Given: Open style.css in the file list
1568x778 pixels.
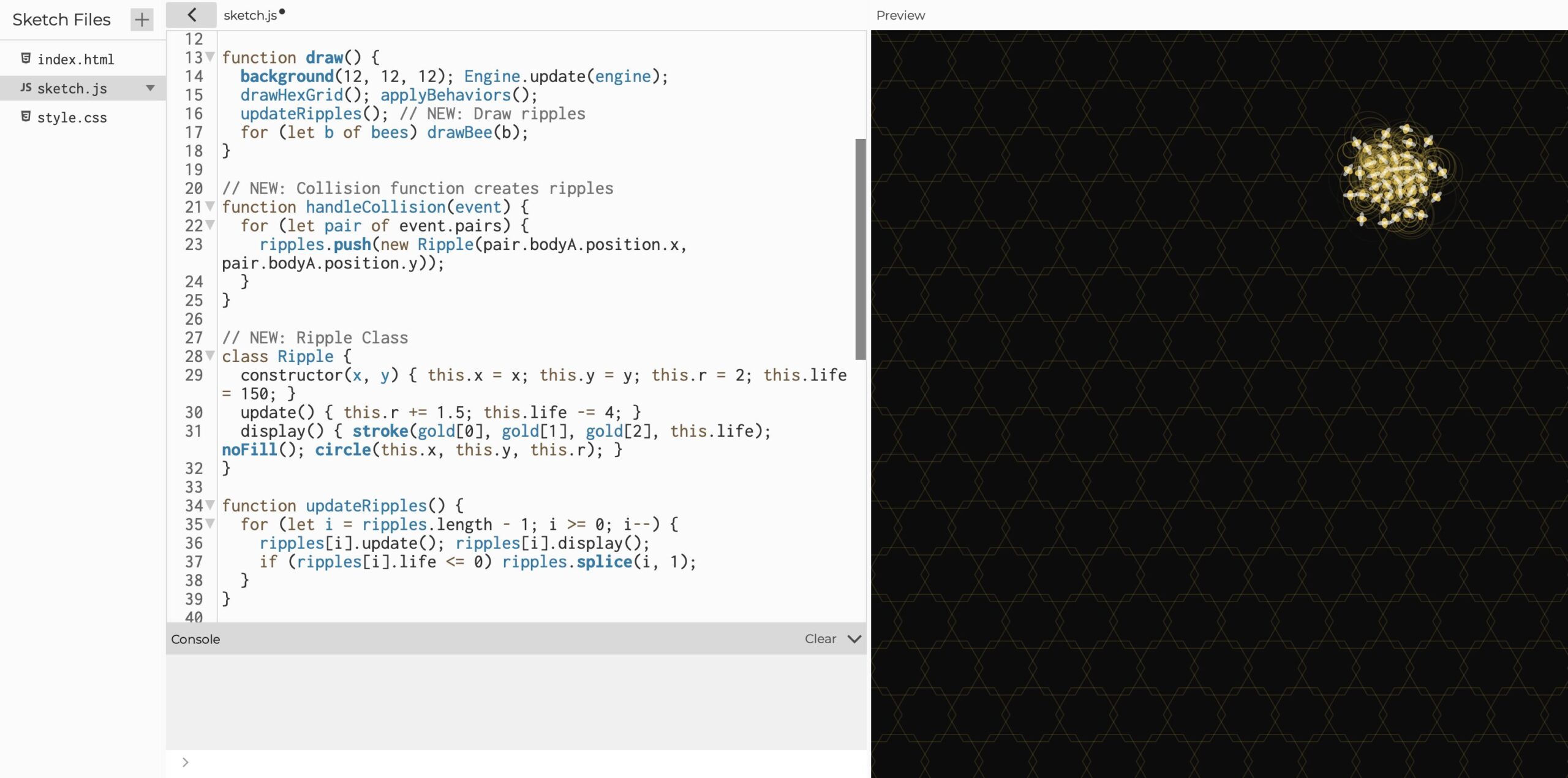Looking at the screenshot, I should coord(72,118).
